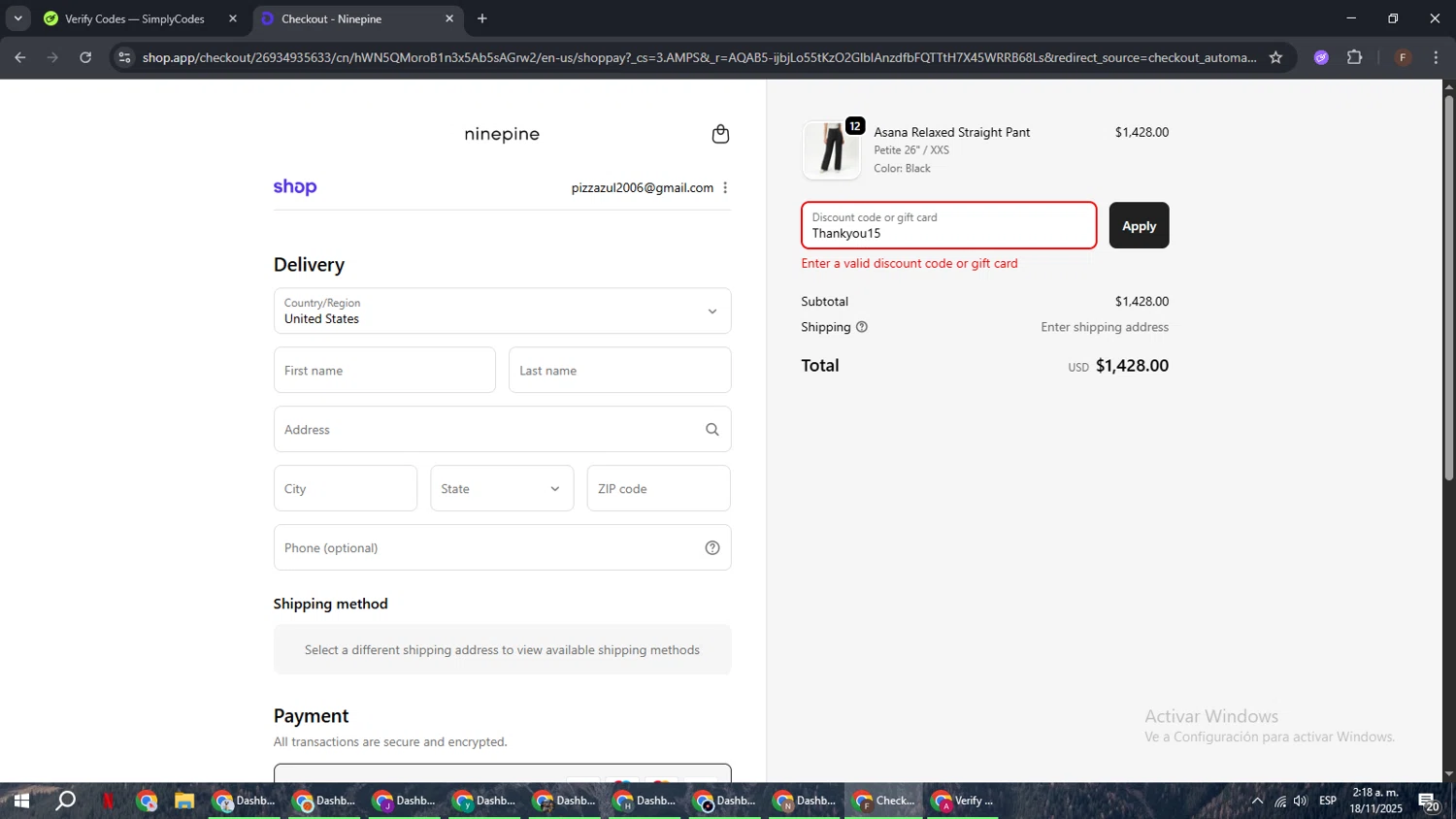1456x819 pixels.
Task: Open the volume control in tray
Action: coord(1301,801)
